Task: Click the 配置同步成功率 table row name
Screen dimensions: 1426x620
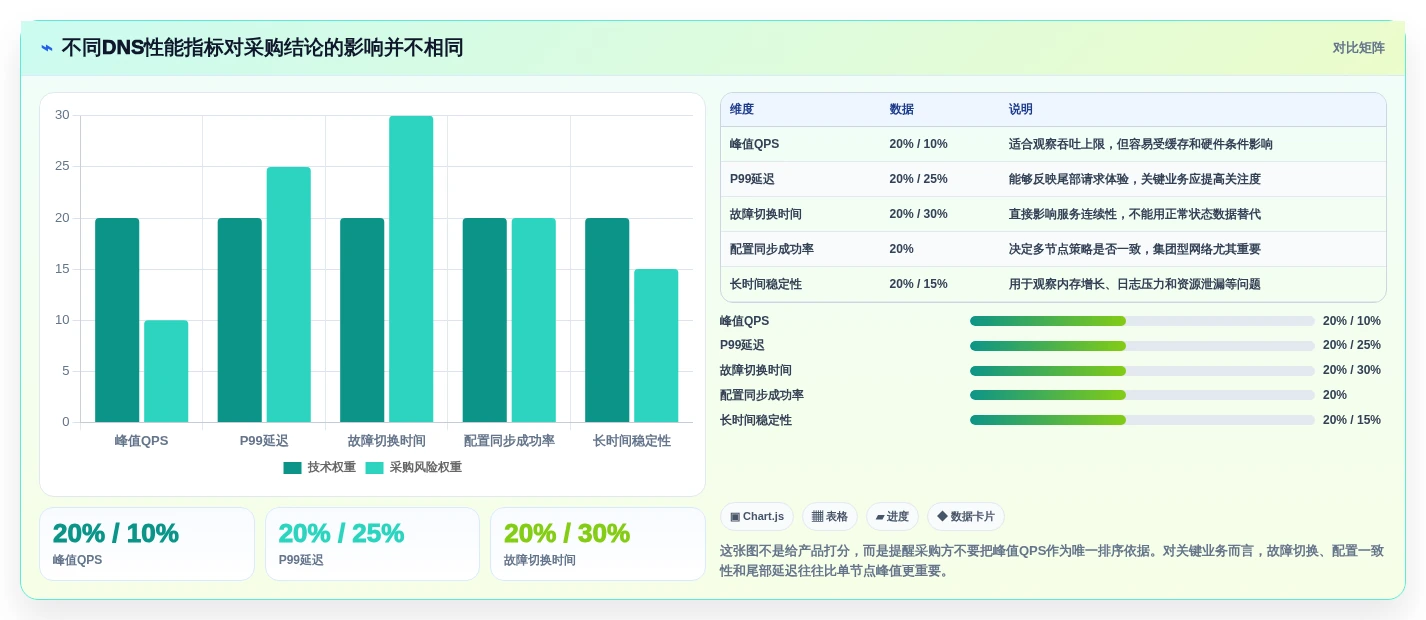Action: pos(772,249)
